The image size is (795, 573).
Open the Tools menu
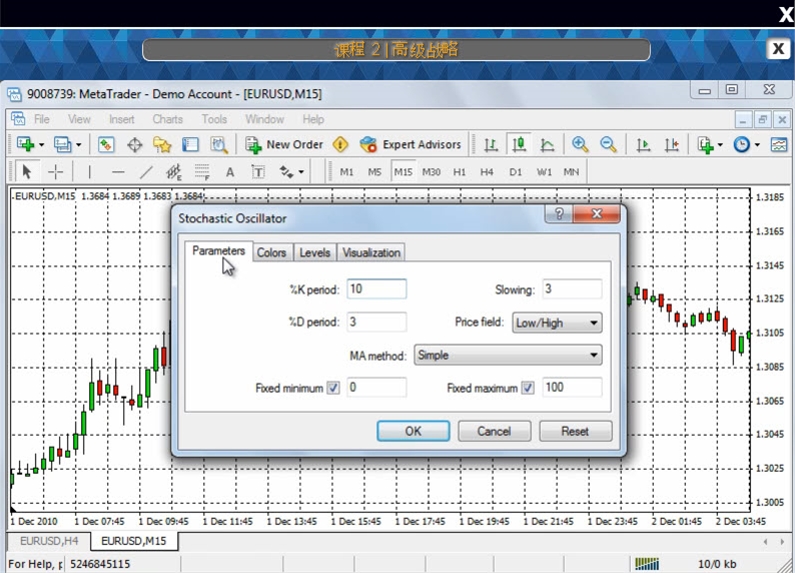click(214, 119)
